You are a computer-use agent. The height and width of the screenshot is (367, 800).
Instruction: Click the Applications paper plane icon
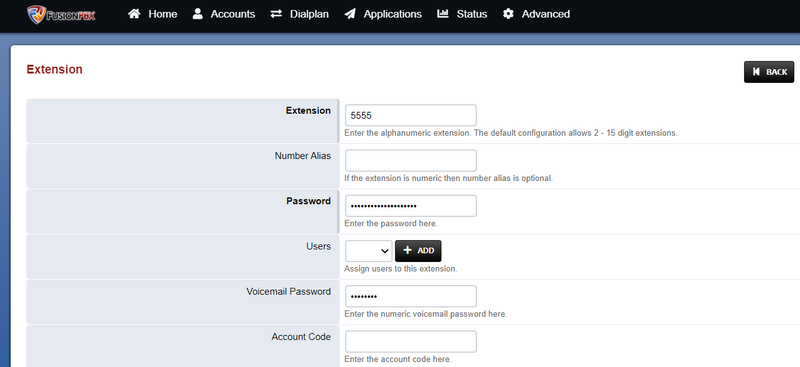click(350, 14)
